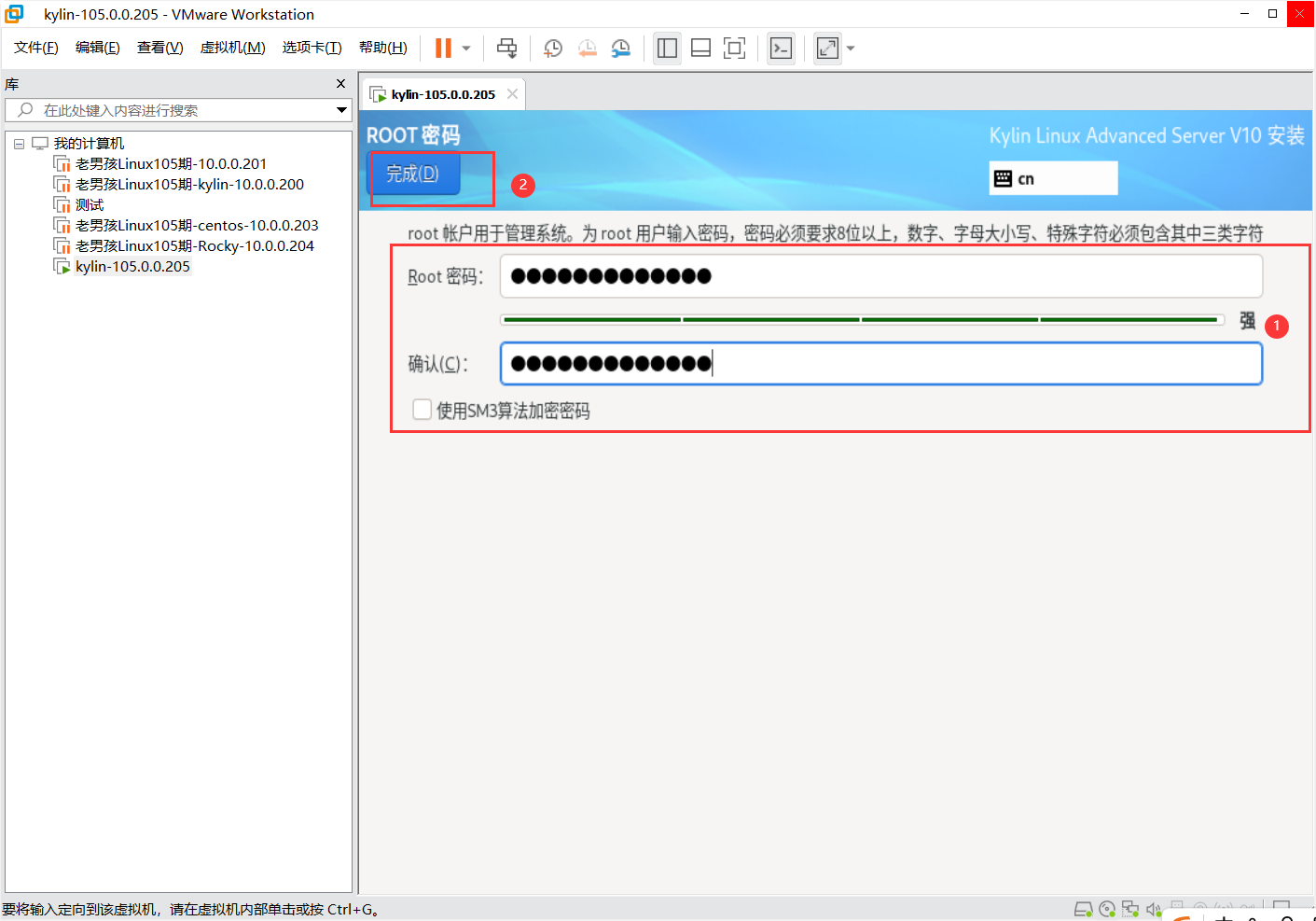Image resolution: width=1316 pixels, height=921 pixels.
Task: Select the 老男孩Linux105期-10.0.0.201 VM
Action: click(x=171, y=164)
